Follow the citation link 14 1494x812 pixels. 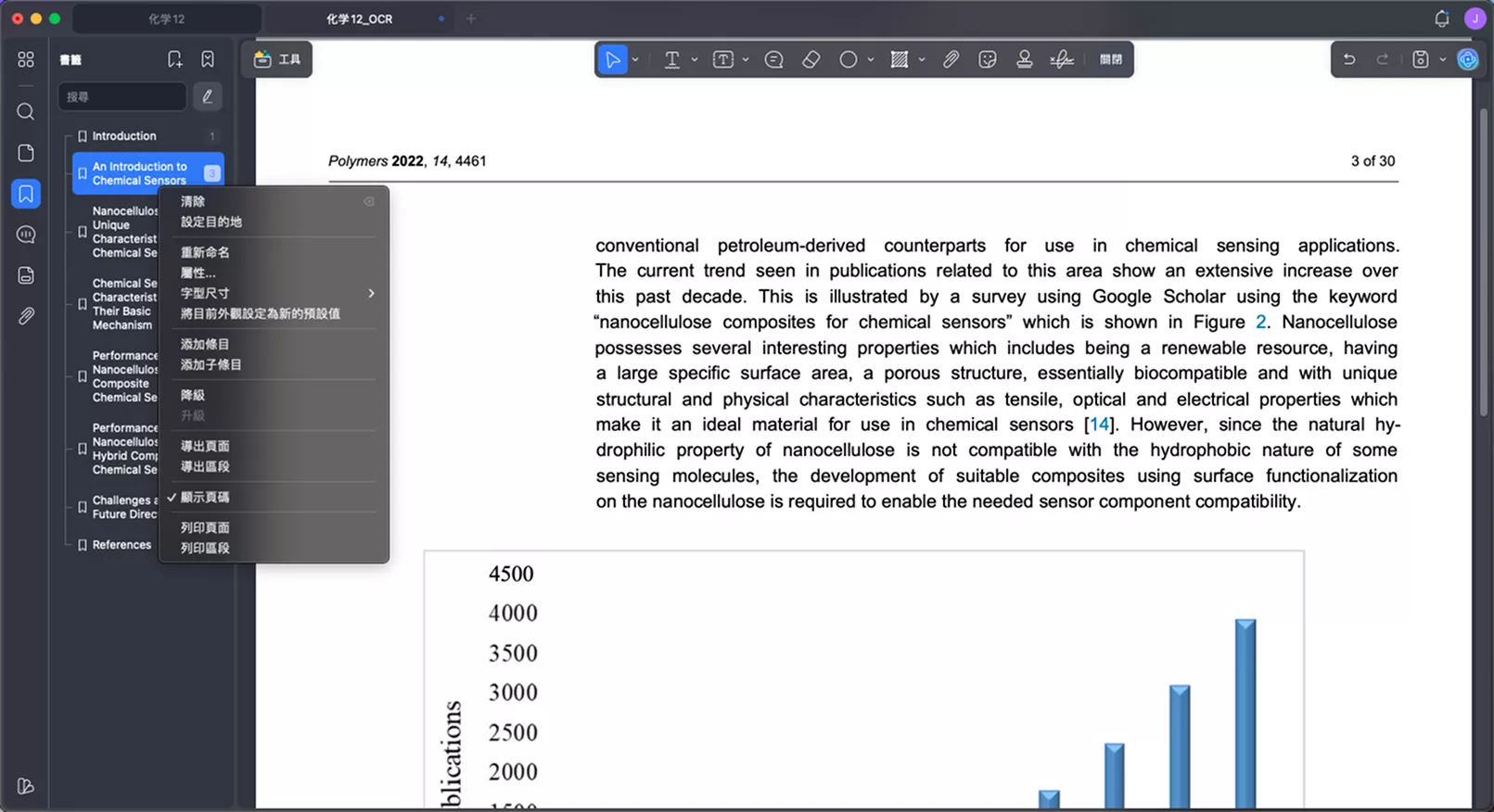coord(1099,425)
